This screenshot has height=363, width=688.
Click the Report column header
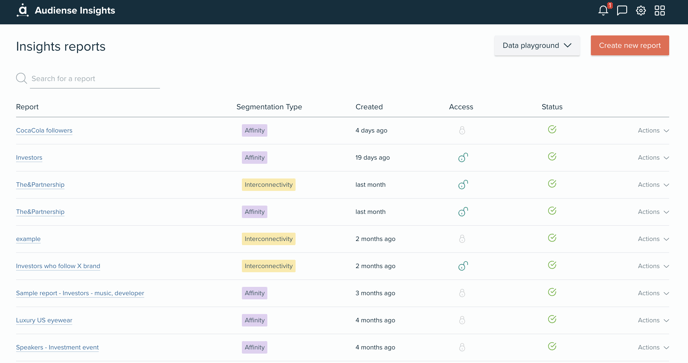tap(27, 107)
